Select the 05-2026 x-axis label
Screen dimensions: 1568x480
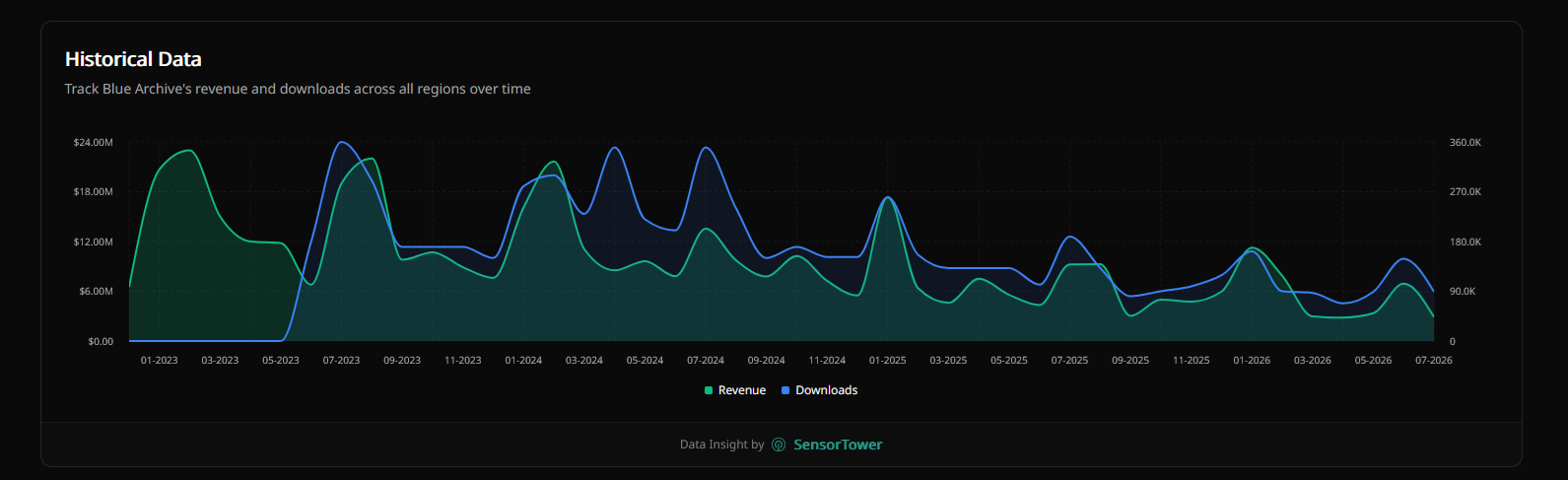point(1373,361)
